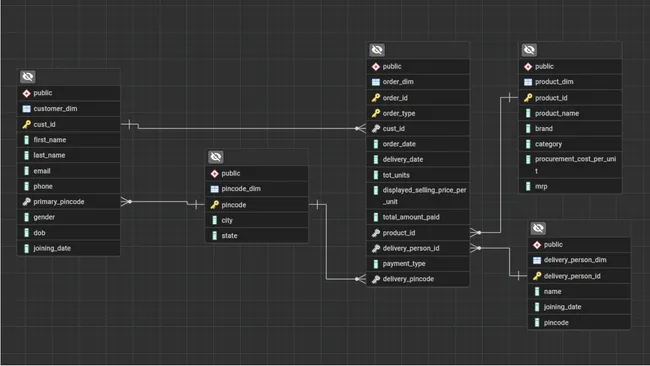Select the pincode_dim table name
This screenshot has width=650, height=366.
coord(241,189)
